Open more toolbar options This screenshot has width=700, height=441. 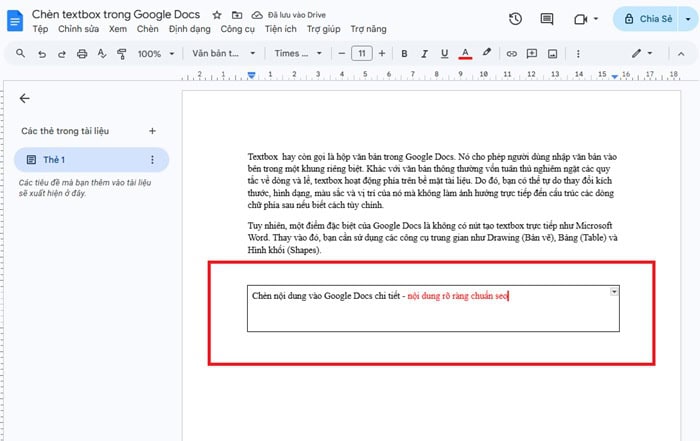click(x=578, y=54)
